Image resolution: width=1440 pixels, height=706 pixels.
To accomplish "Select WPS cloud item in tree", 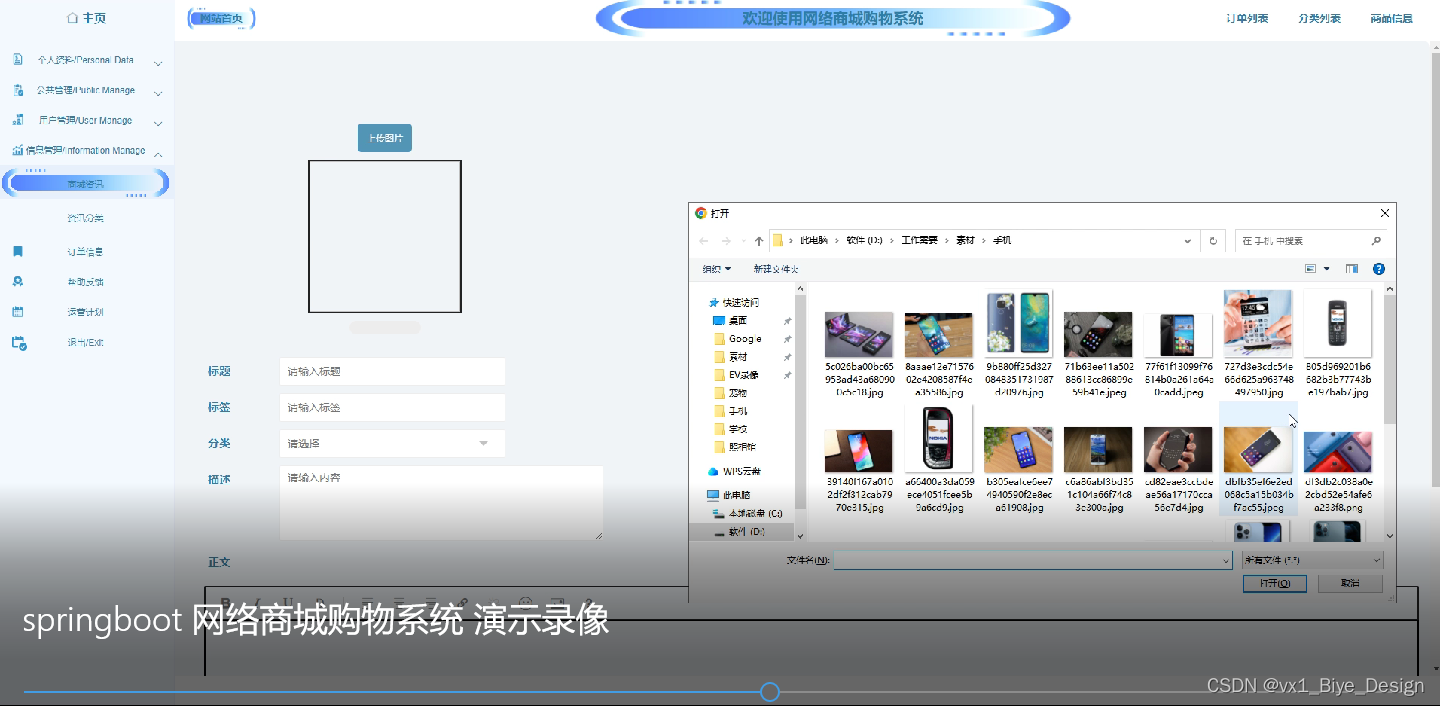I will [734, 471].
